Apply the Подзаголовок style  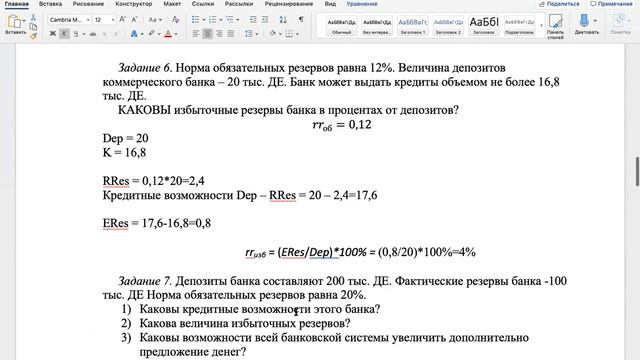coord(519,26)
